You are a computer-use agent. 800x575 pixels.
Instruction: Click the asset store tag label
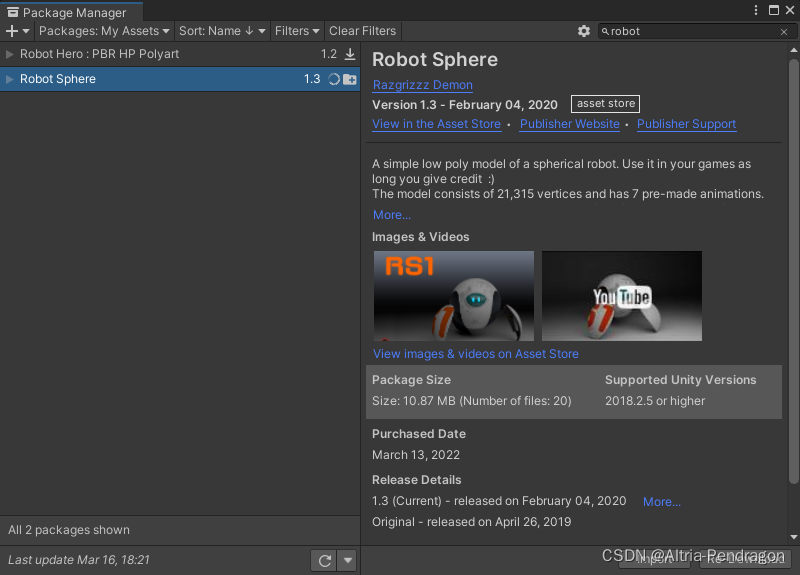(x=606, y=104)
